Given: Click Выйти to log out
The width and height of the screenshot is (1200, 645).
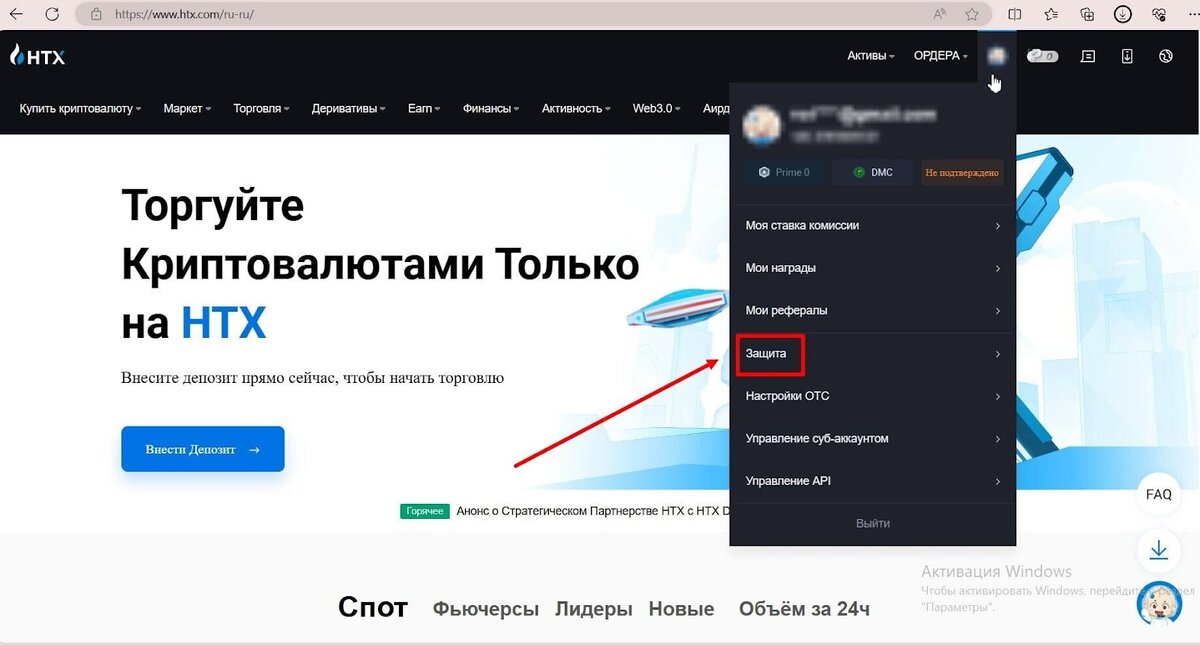Looking at the screenshot, I should (x=873, y=523).
